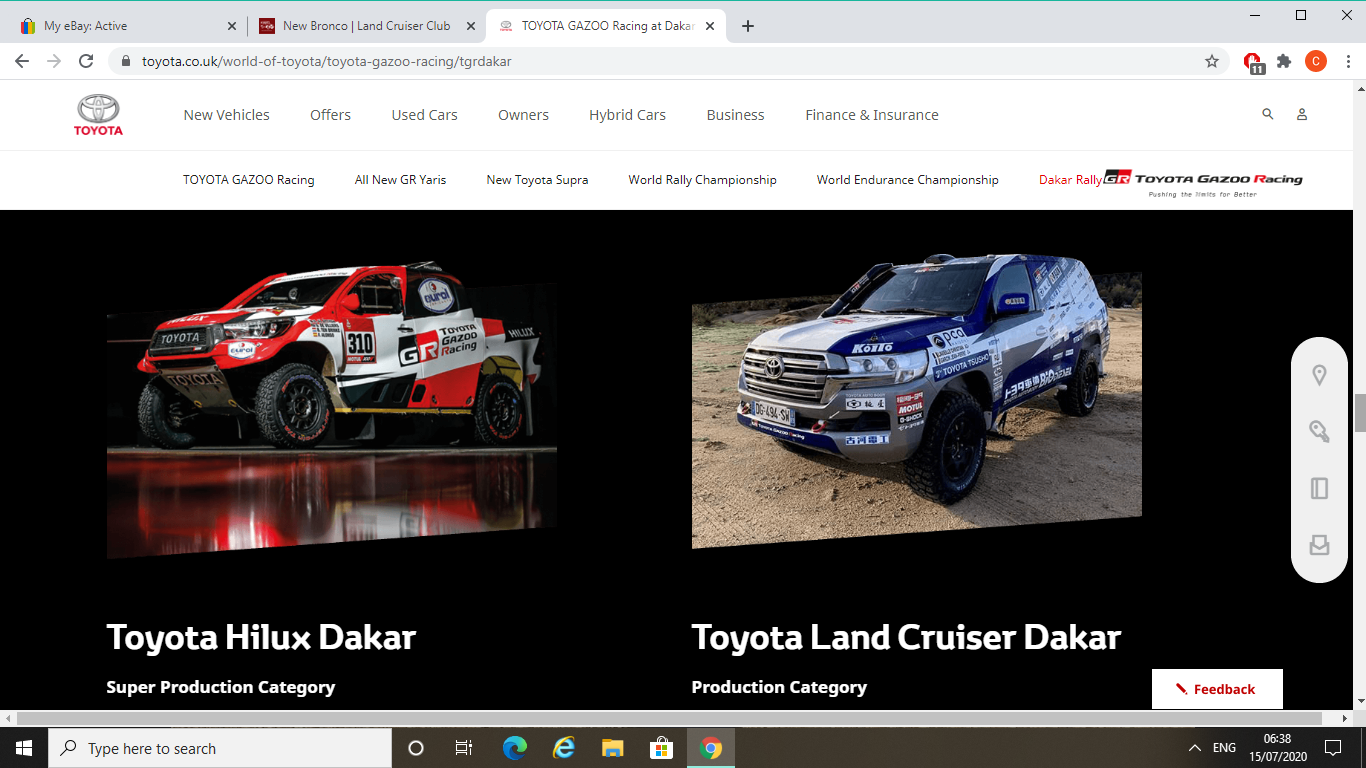The image size is (1366, 768).
Task: Open a new browser tab
Action: [748, 26]
